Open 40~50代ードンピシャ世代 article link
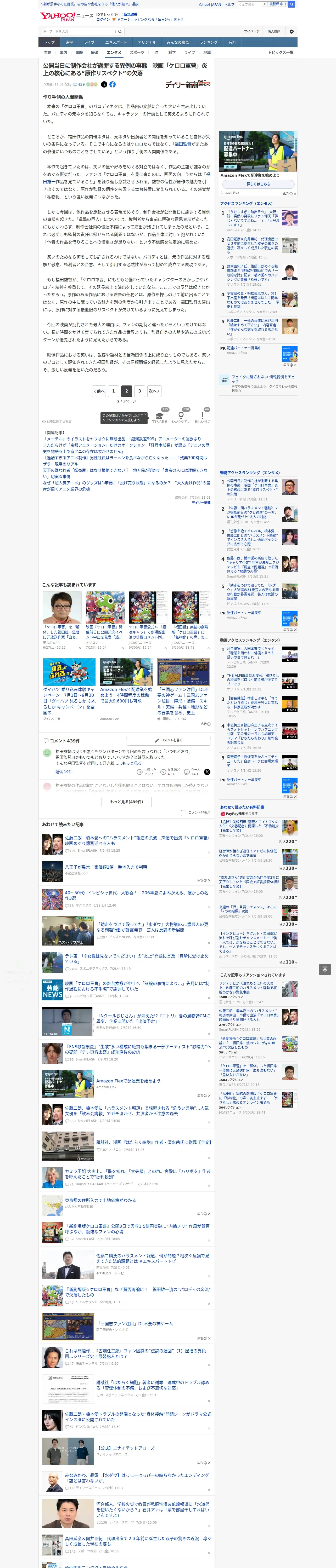Viewport: 336px width, 1568px height. [x=137, y=895]
